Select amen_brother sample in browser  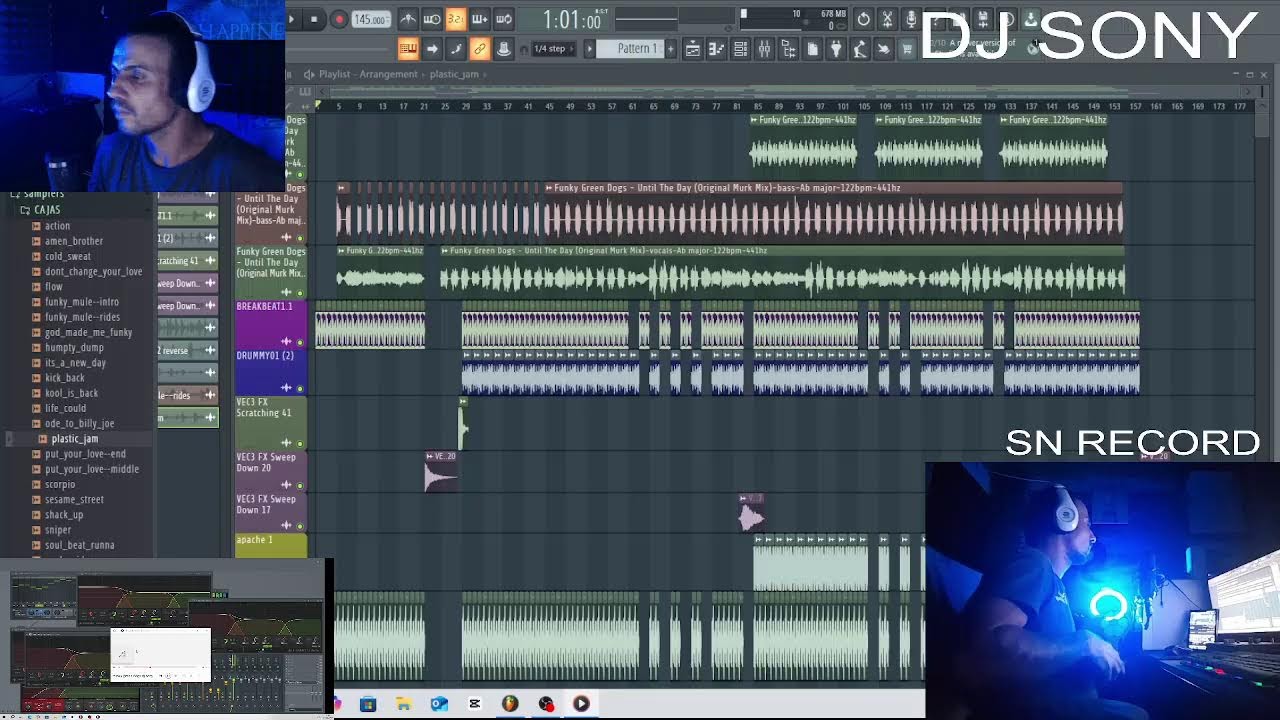click(x=73, y=241)
